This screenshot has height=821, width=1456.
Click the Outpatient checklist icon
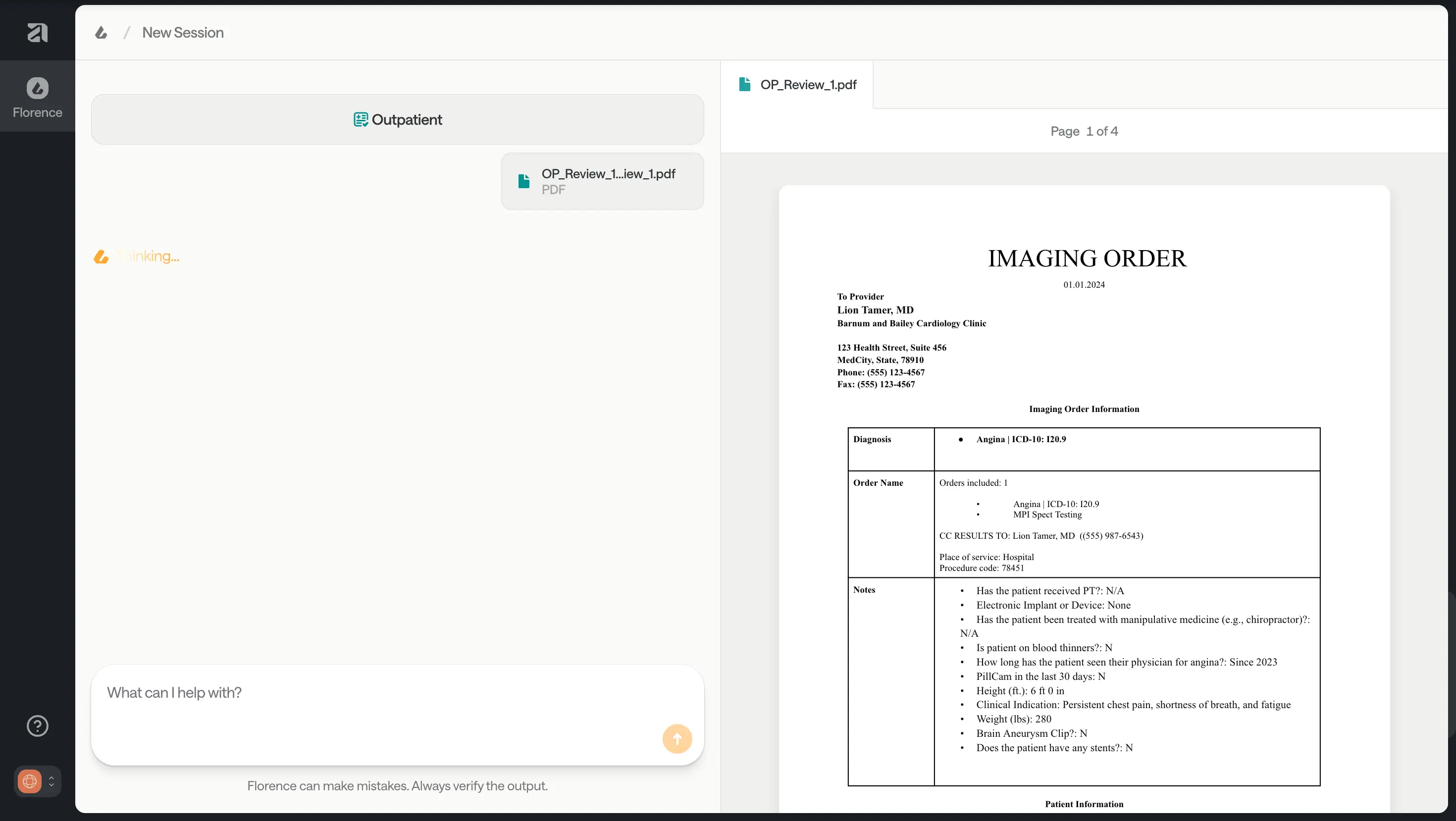pyautogui.click(x=360, y=120)
